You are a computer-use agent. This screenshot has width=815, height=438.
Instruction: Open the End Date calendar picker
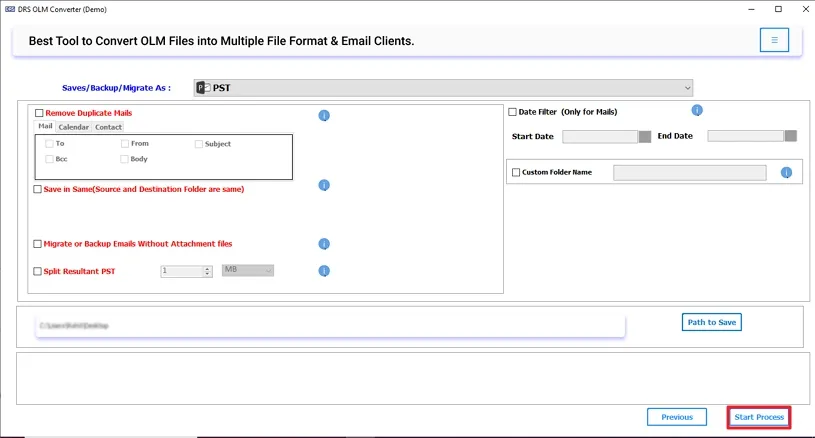[790, 137]
